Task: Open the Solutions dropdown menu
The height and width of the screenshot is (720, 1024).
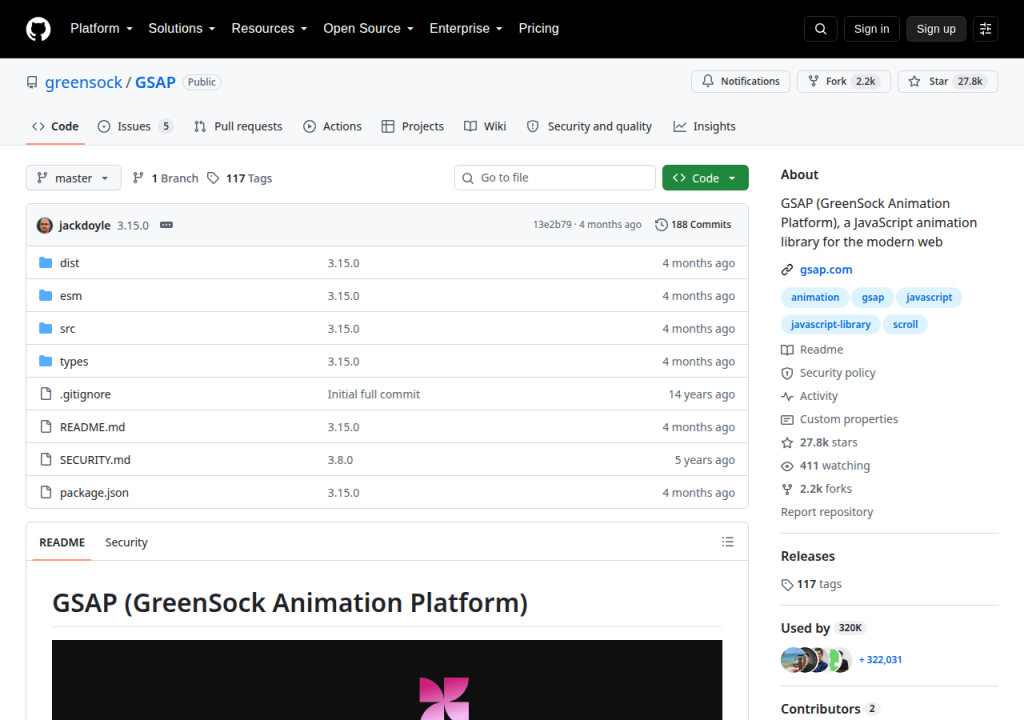Action: (182, 29)
